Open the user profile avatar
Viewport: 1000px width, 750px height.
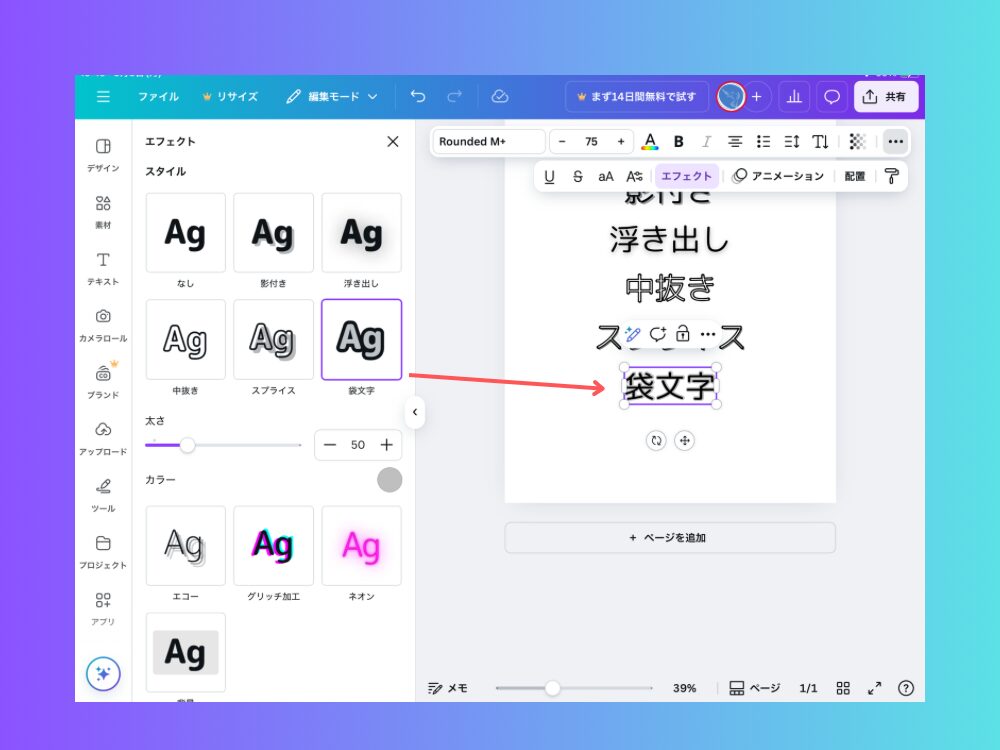coord(731,96)
